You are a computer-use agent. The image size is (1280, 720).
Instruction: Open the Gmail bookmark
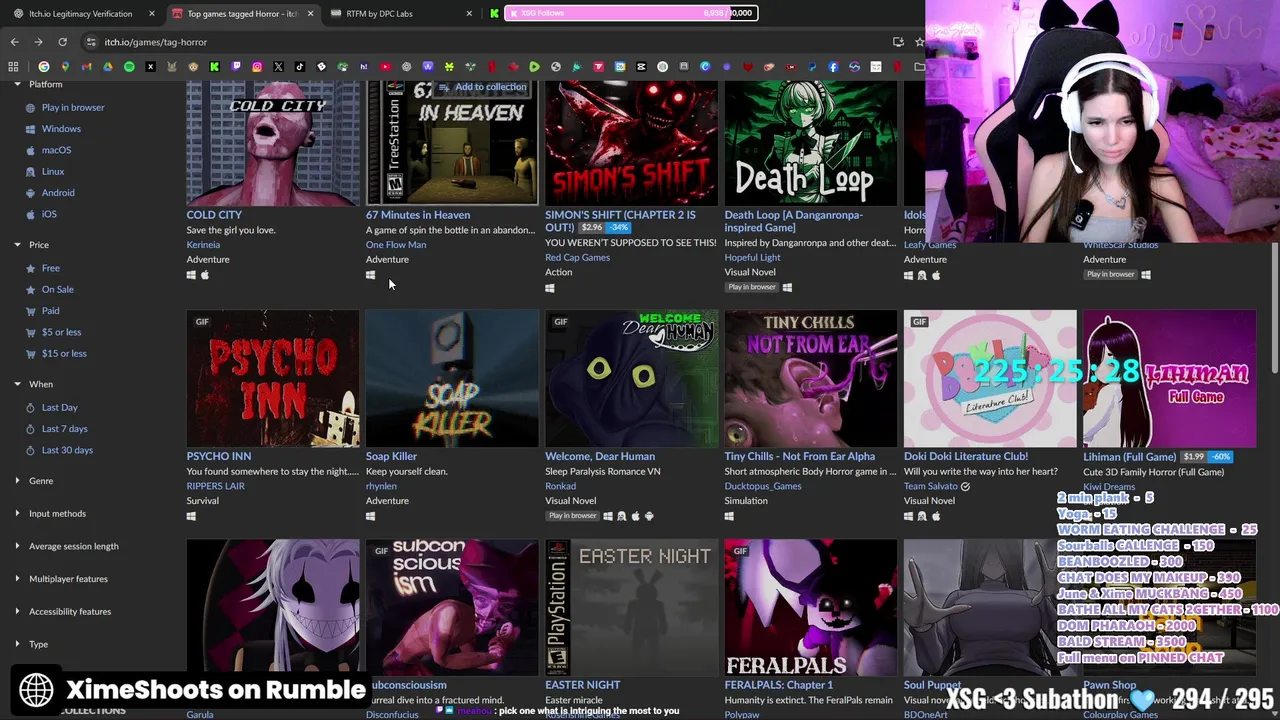86,67
